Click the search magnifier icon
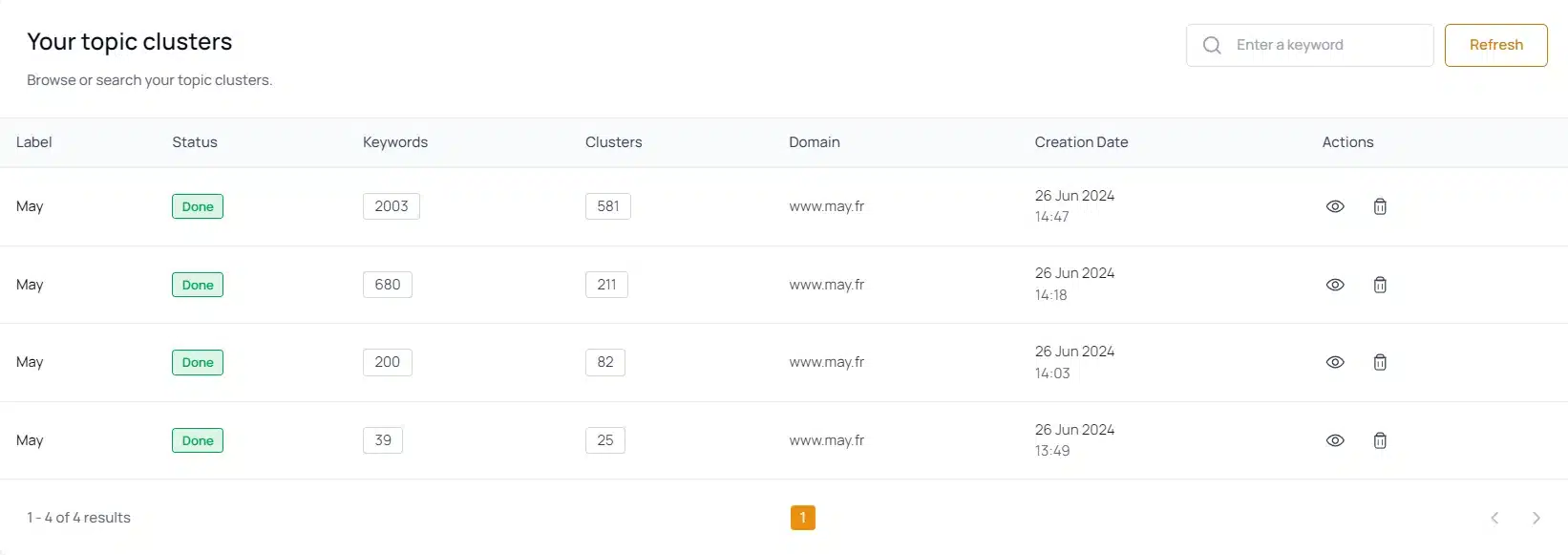 1212,45
